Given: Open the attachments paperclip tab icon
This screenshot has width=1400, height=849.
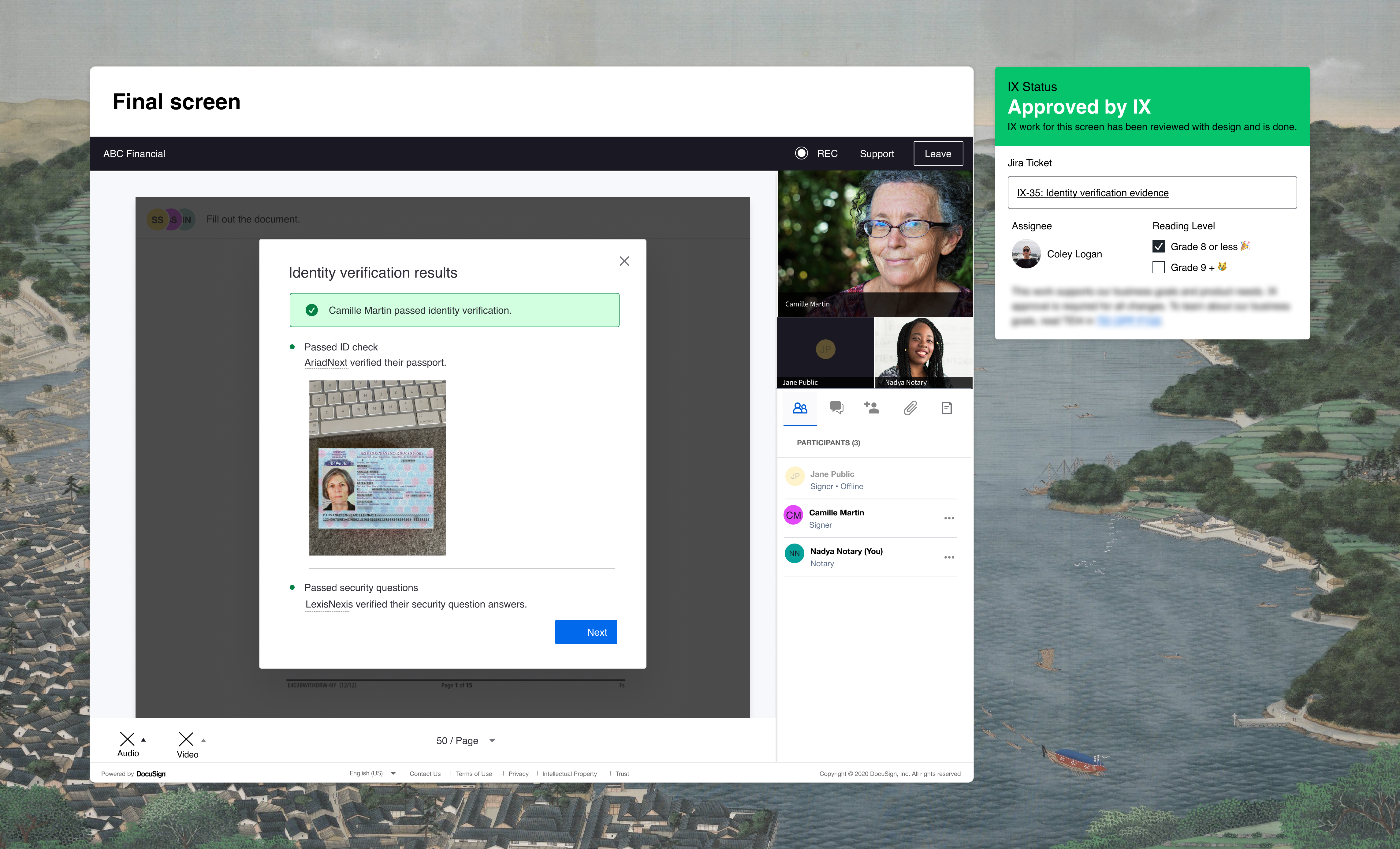Looking at the screenshot, I should 910,408.
